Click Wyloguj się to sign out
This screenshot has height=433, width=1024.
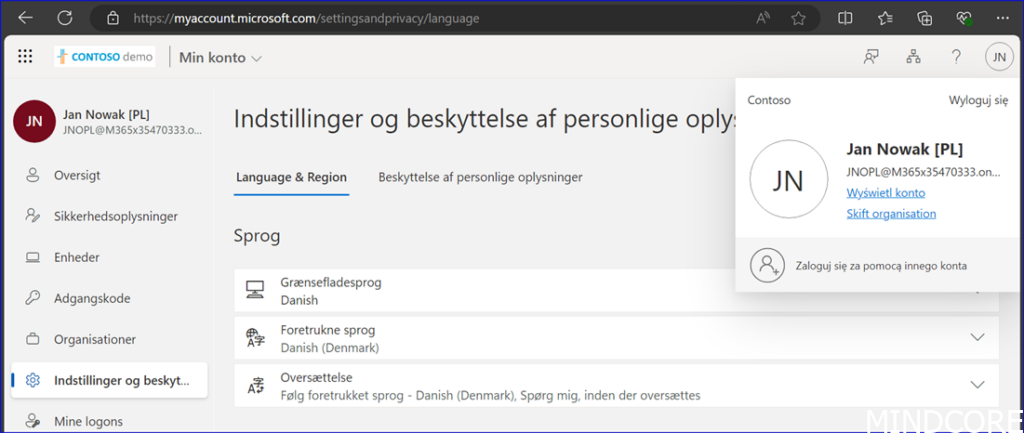pos(978,100)
